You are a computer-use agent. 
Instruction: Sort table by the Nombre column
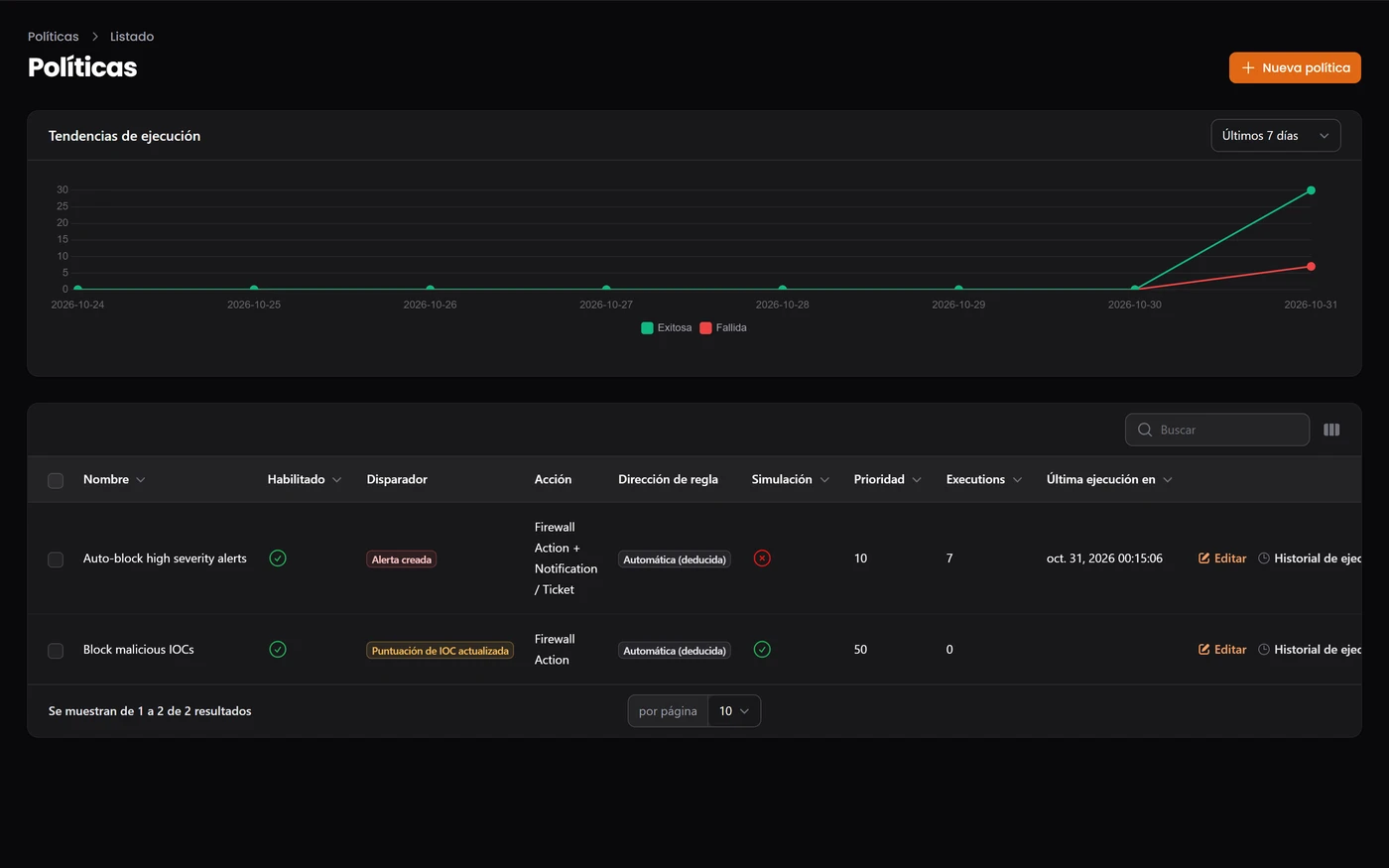[114, 479]
